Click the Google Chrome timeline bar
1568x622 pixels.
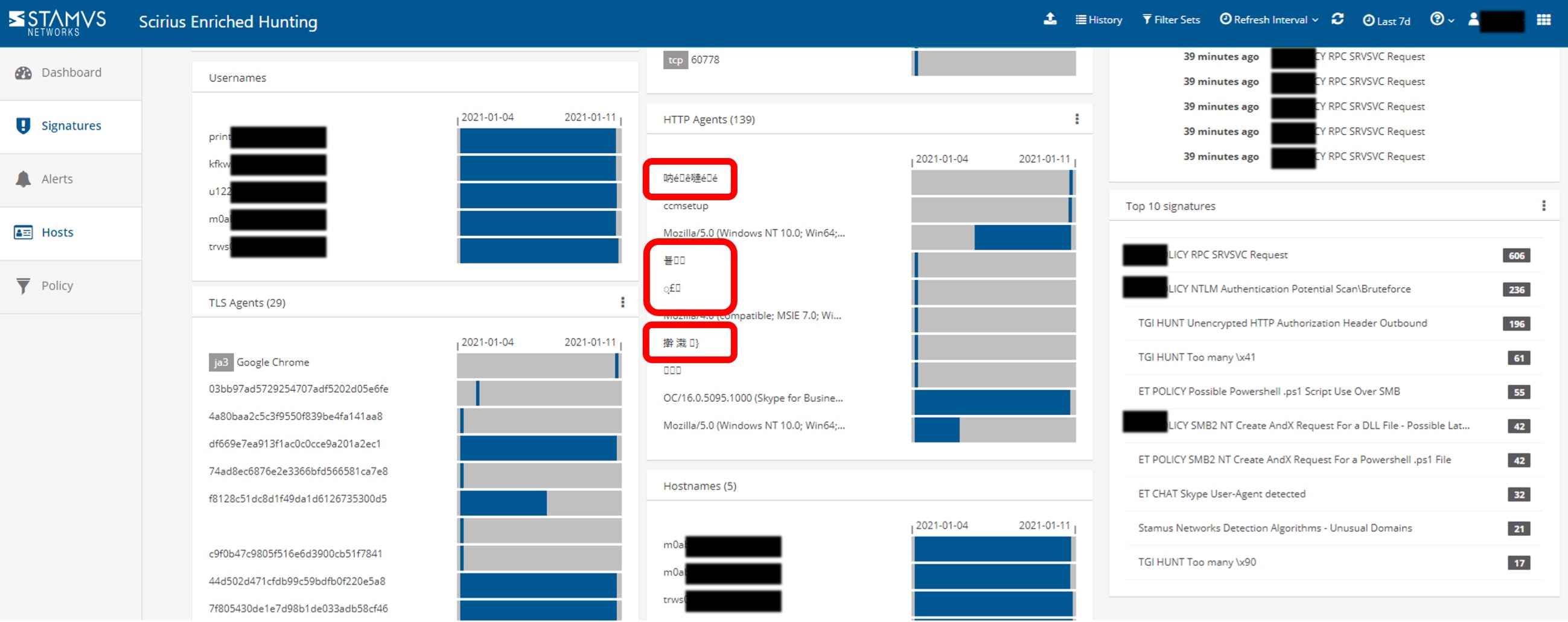539,366
